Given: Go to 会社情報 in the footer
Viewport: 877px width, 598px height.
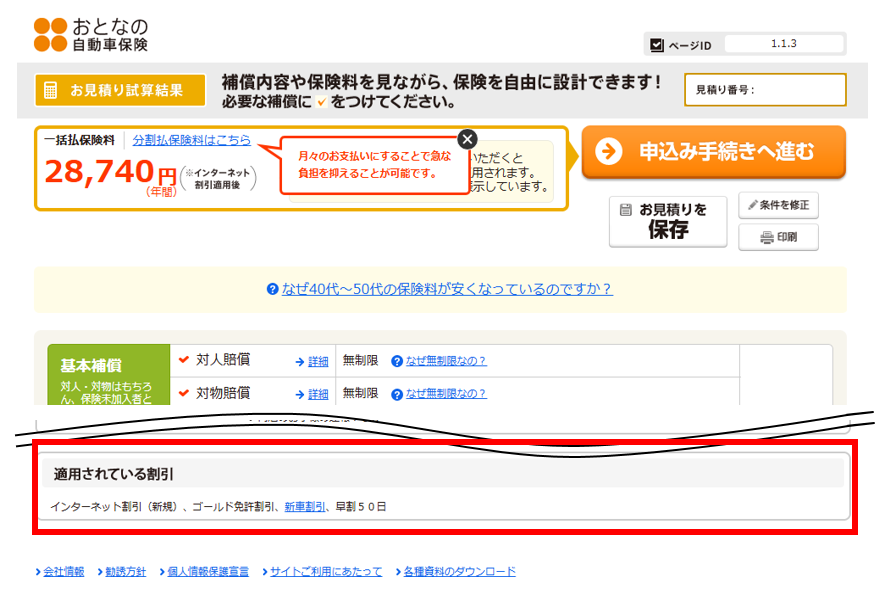Looking at the screenshot, I should click(x=63, y=572).
